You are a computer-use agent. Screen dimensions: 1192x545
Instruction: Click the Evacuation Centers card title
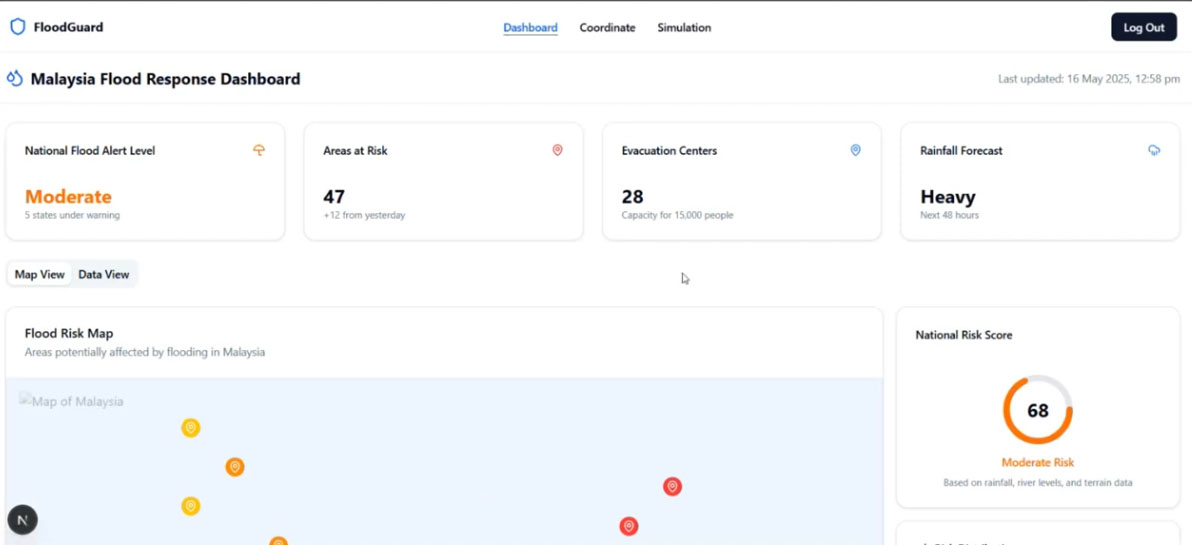point(669,151)
